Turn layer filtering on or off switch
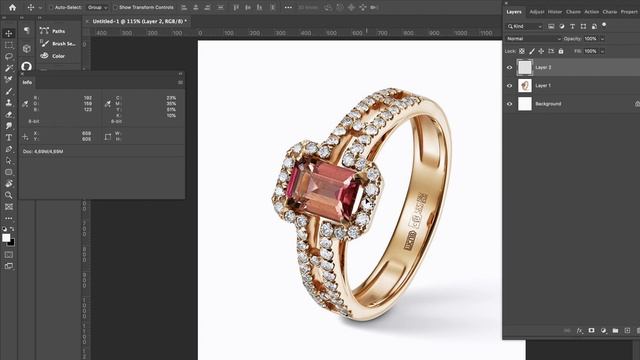Viewport: 640px width, 360px height. point(604,26)
